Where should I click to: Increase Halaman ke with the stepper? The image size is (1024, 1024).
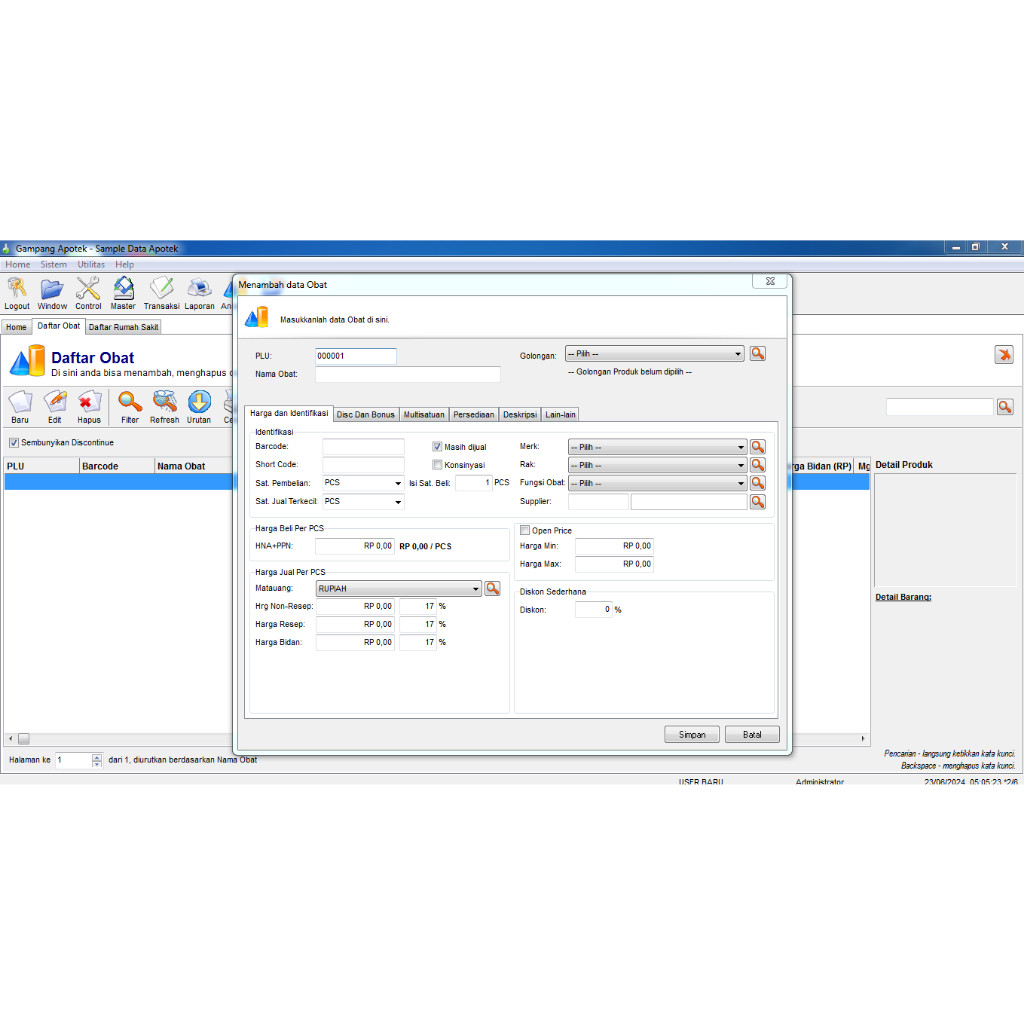pyautogui.click(x=95, y=757)
